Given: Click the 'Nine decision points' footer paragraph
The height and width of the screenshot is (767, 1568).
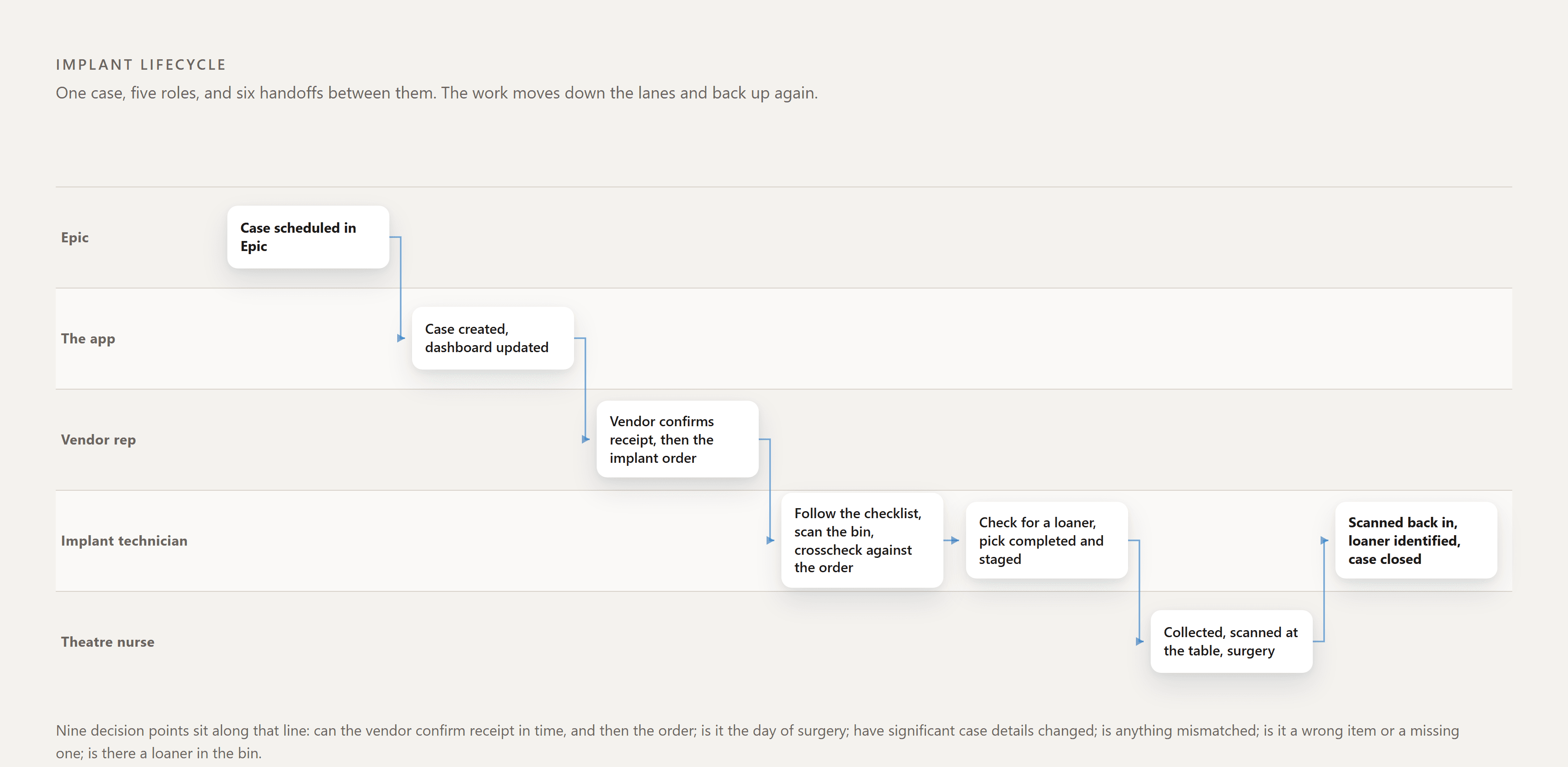Looking at the screenshot, I should pyautogui.click(x=757, y=741).
